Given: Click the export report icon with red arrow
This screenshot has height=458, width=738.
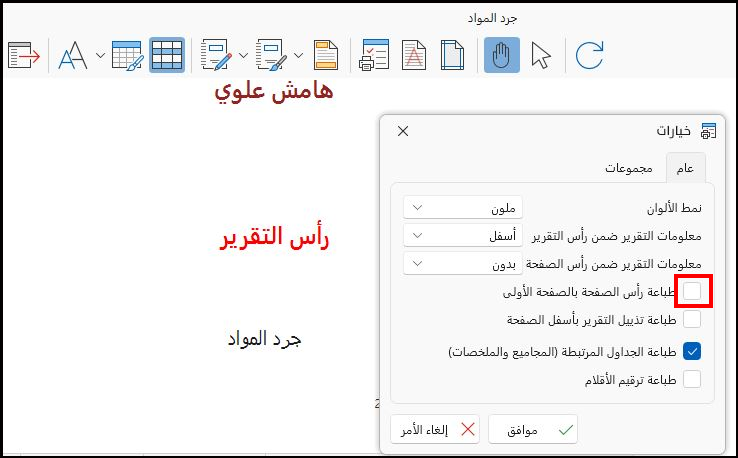Looking at the screenshot, I should pos(24,55).
